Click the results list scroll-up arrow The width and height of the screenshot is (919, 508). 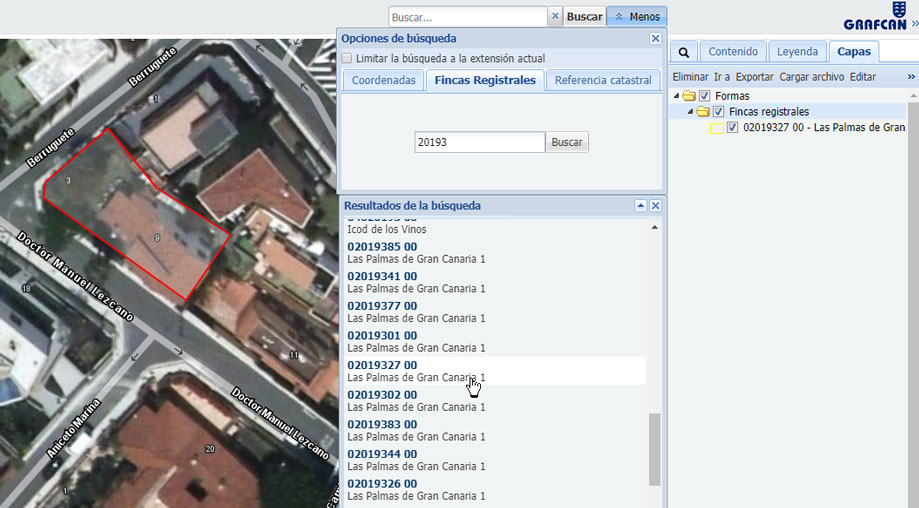tap(655, 227)
